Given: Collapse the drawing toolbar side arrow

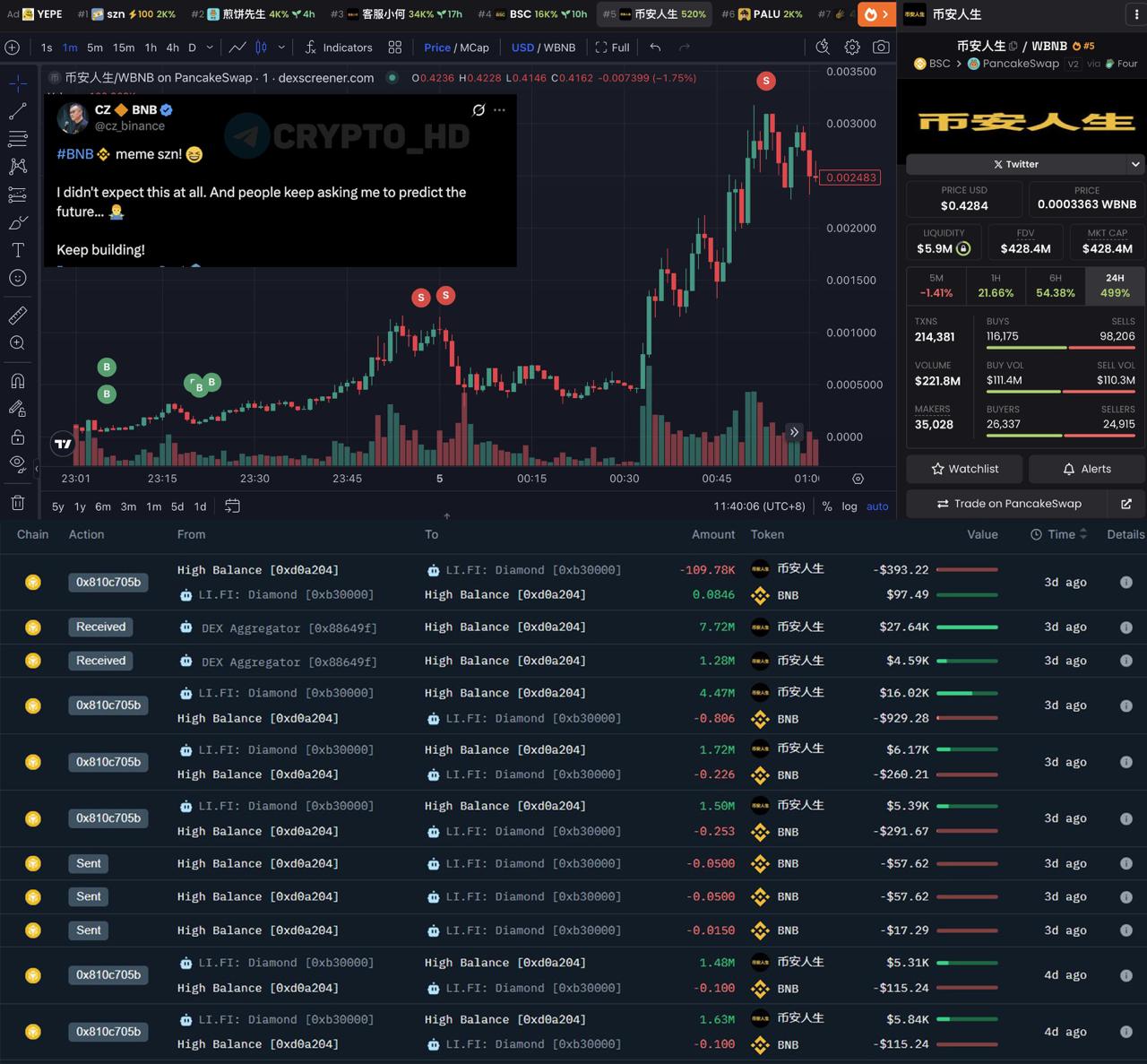Looking at the screenshot, I should pos(37,468).
